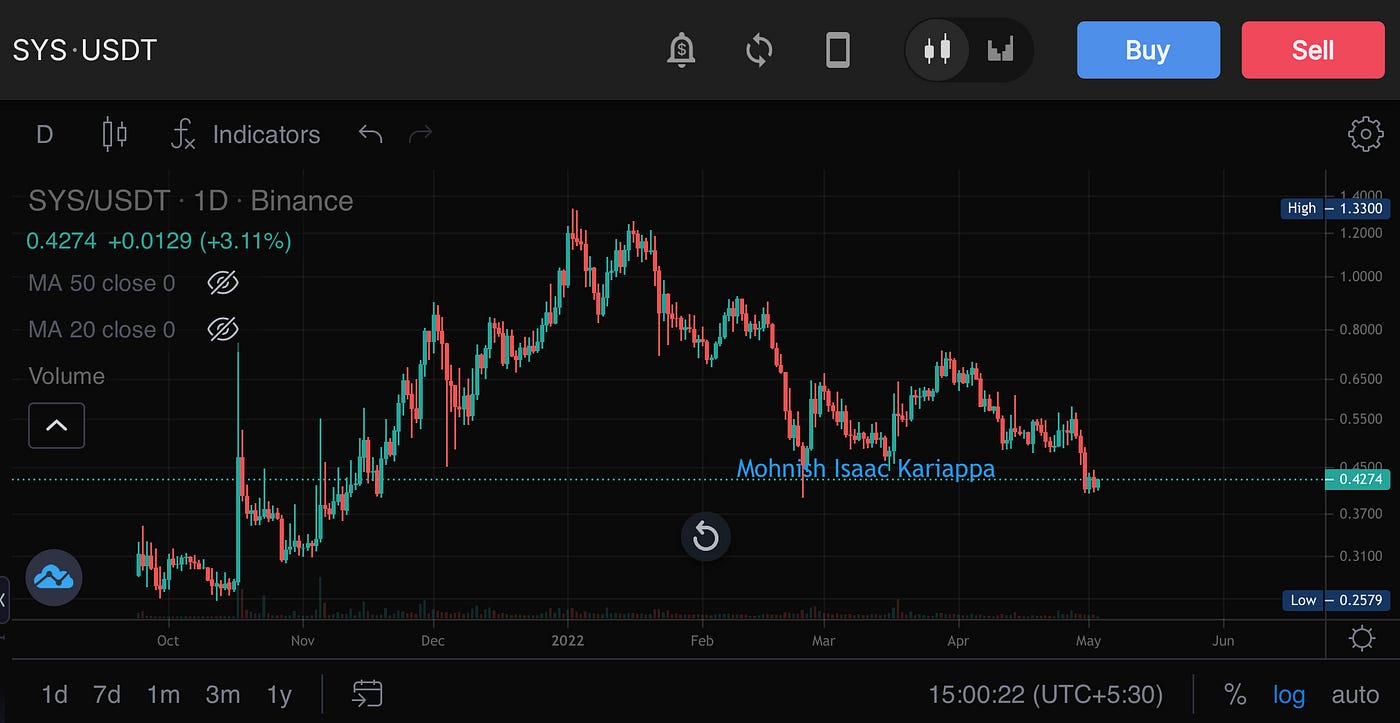The image size is (1400, 723).
Task: Tap the mobile device icon
Action: click(x=838, y=49)
